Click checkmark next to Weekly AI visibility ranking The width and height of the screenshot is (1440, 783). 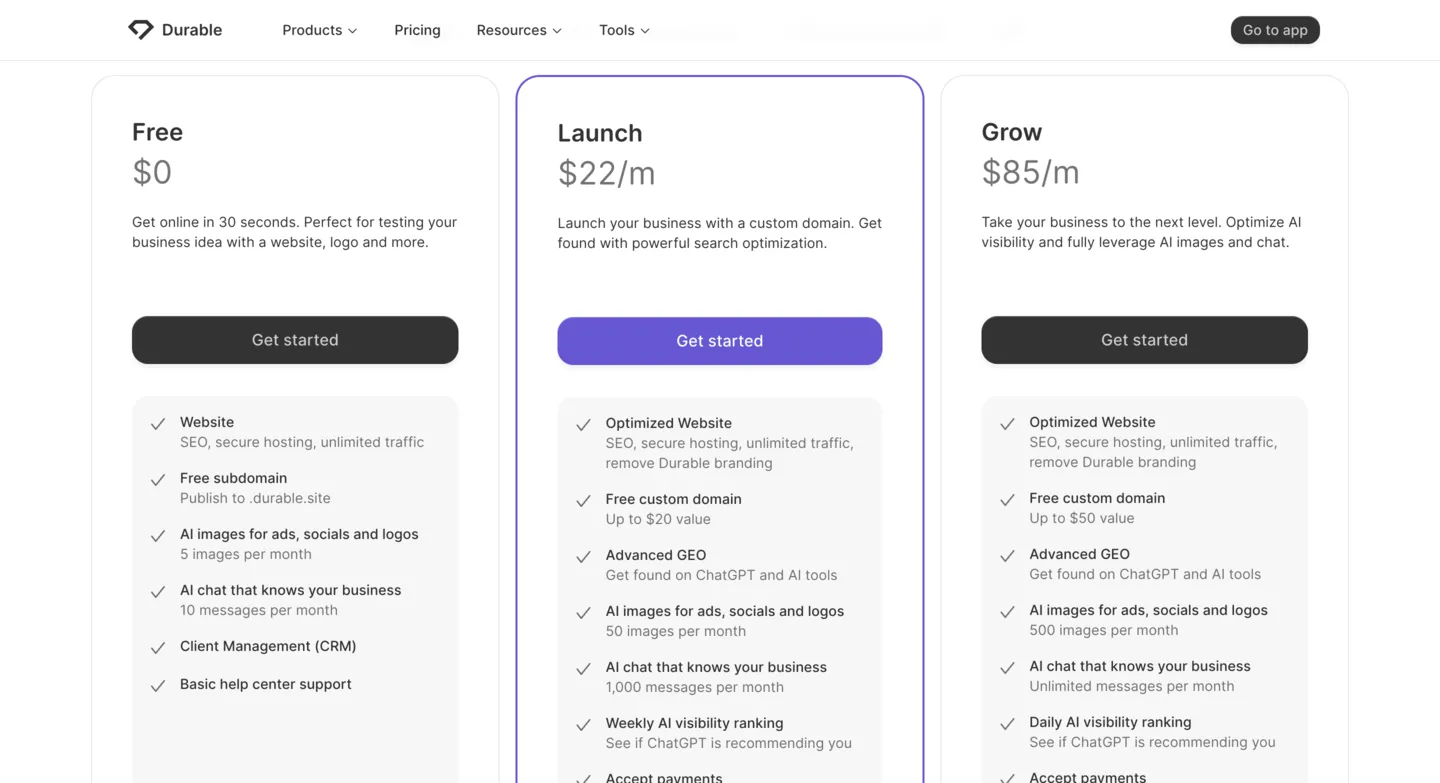[583, 725]
